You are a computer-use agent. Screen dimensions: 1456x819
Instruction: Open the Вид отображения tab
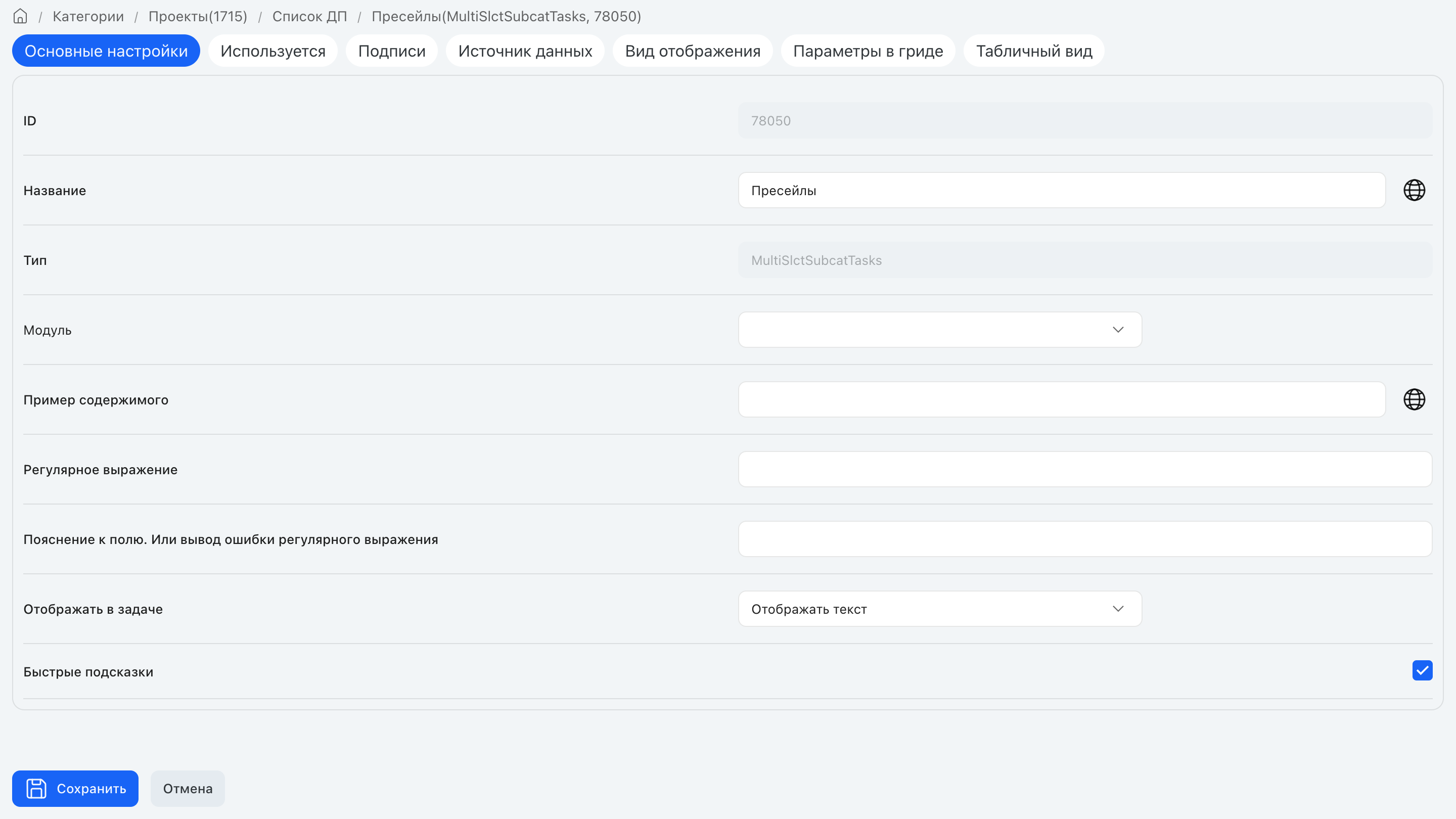693,51
